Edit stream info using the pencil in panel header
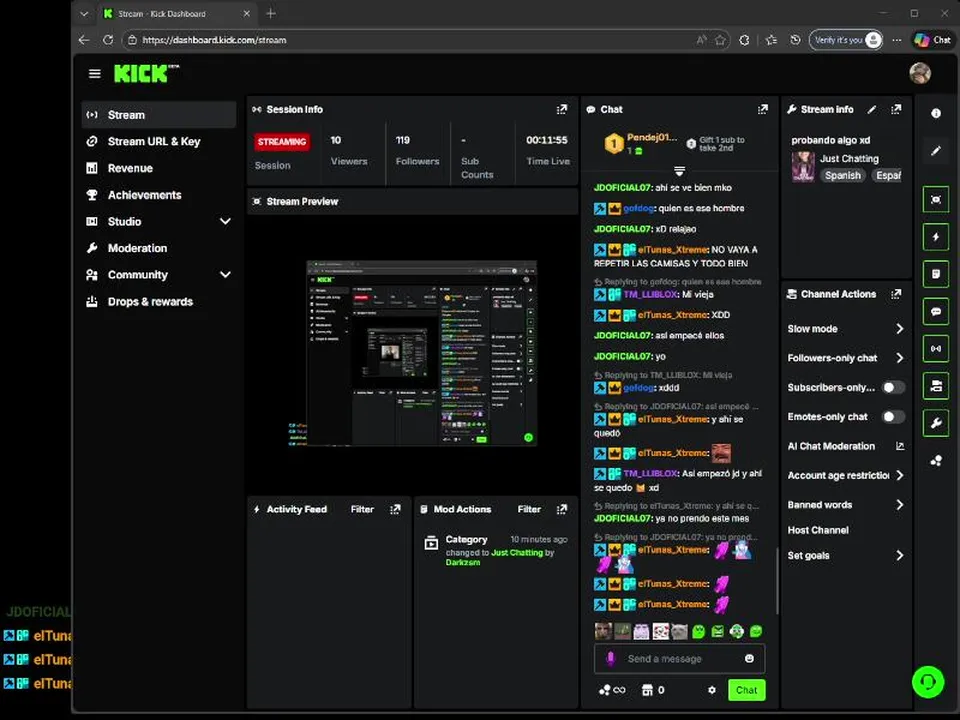The image size is (960, 720). click(x=871, y=110)
